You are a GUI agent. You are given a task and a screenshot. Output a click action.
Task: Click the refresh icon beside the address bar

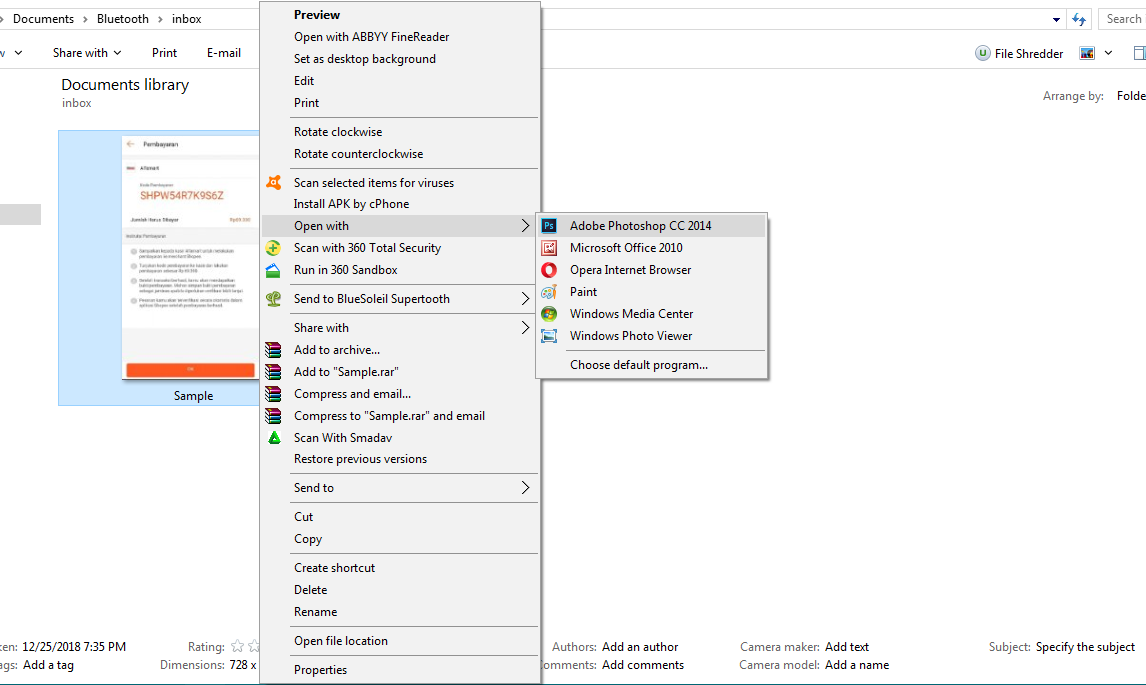tap(1079, 20)
